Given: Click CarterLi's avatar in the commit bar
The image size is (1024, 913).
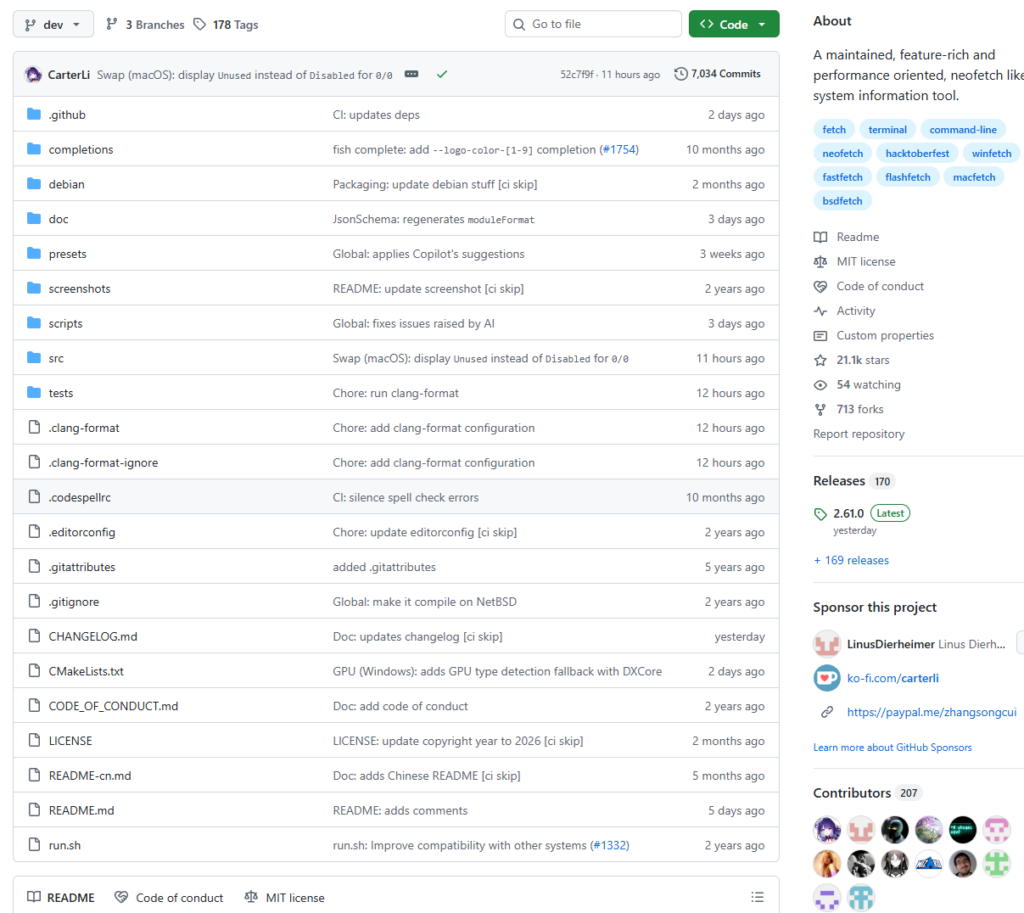Looking at the screenshot, I should 33,75.
